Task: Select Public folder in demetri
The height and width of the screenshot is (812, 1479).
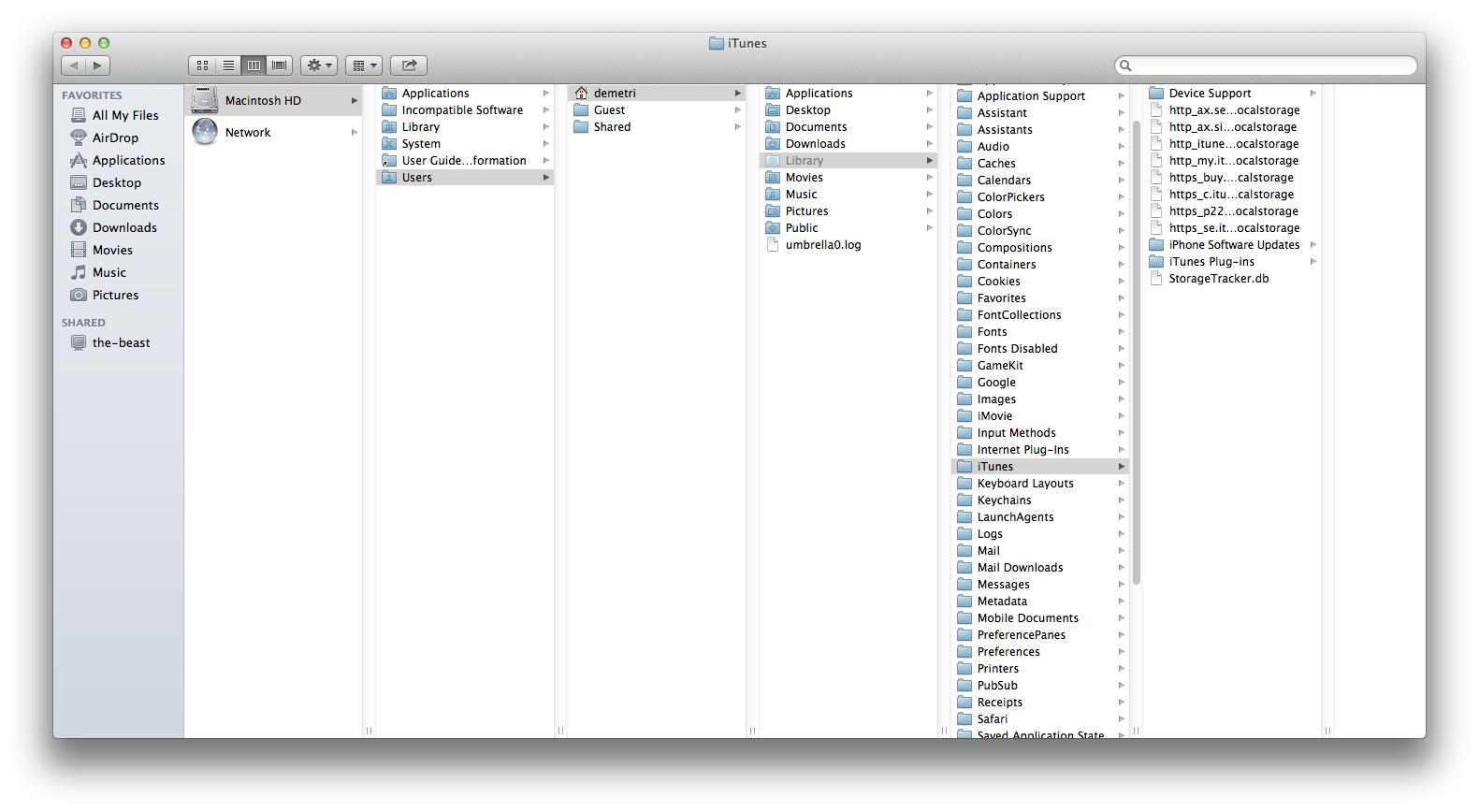Action: point(848,227)
